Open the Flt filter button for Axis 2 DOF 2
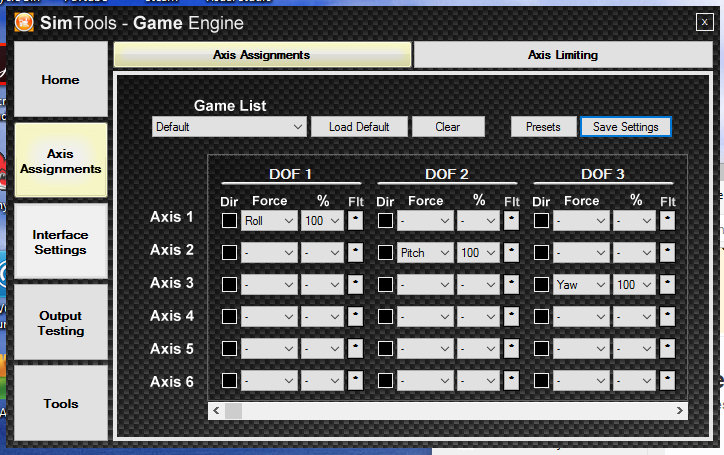The width and height of the screenshot is (724, 455). coord(511,253)
